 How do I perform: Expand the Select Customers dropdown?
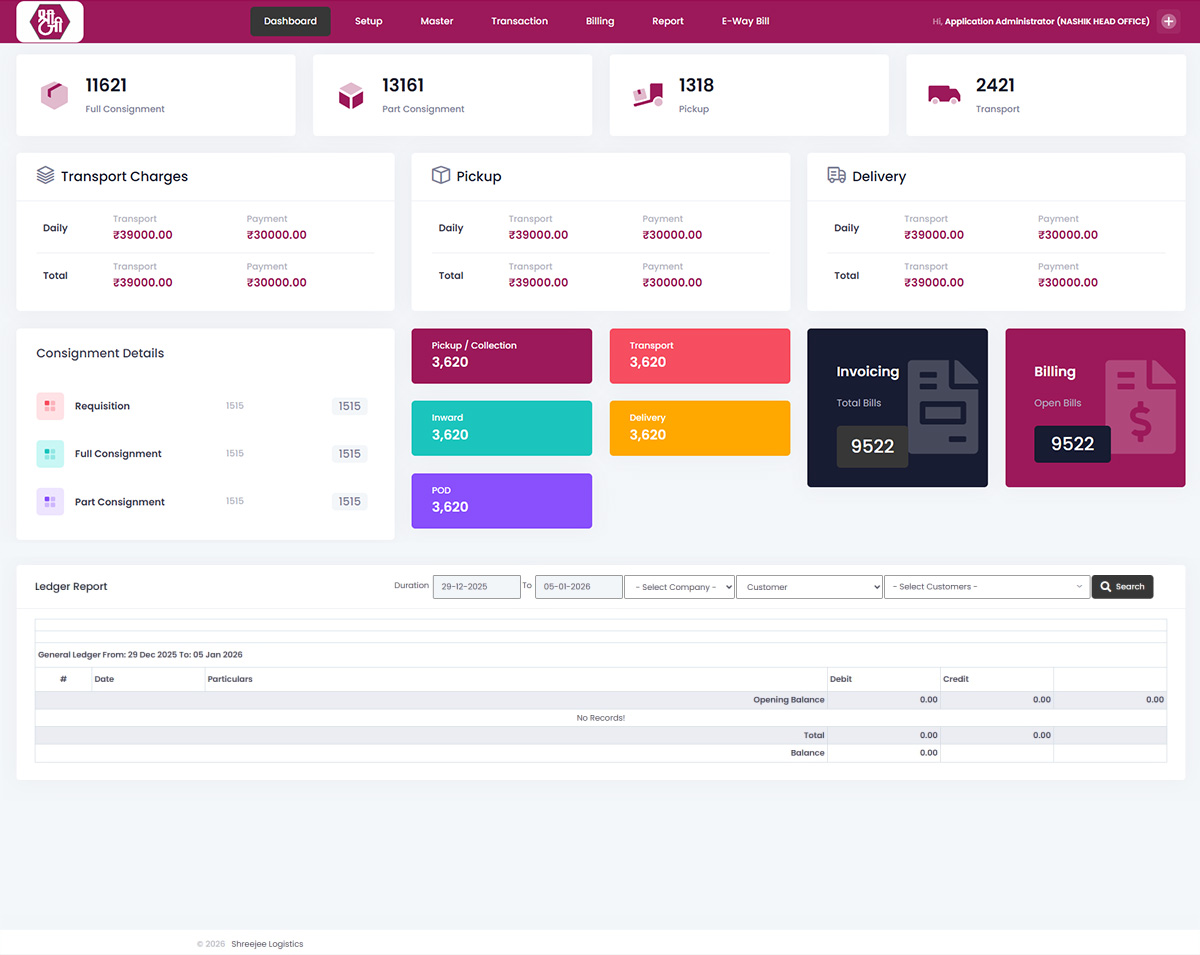[x=986, y=587]
